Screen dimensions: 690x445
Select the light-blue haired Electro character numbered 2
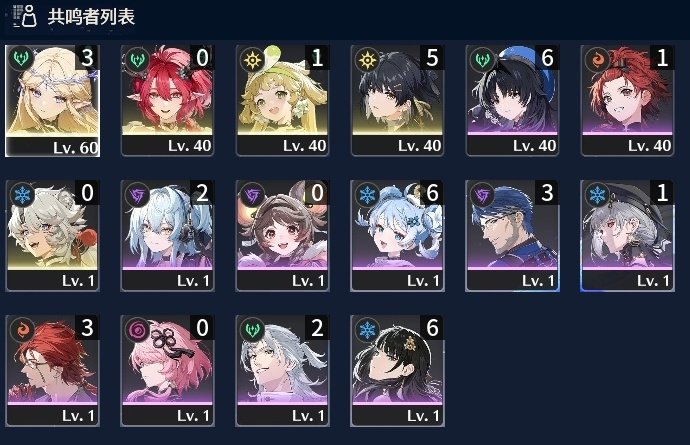pyautogui.click(x=168, y=236)
